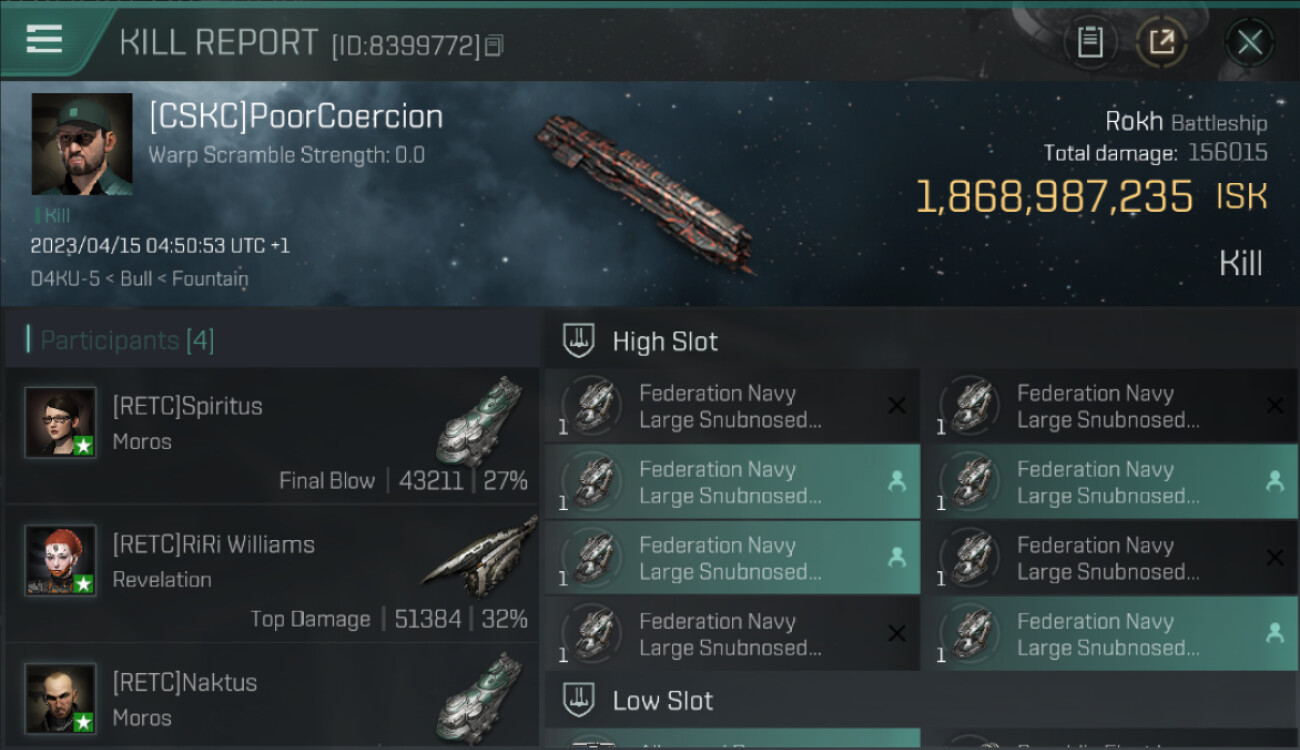Copy the kill report ID
Screen dimensions: 1300x750
(x=494, y=45)
